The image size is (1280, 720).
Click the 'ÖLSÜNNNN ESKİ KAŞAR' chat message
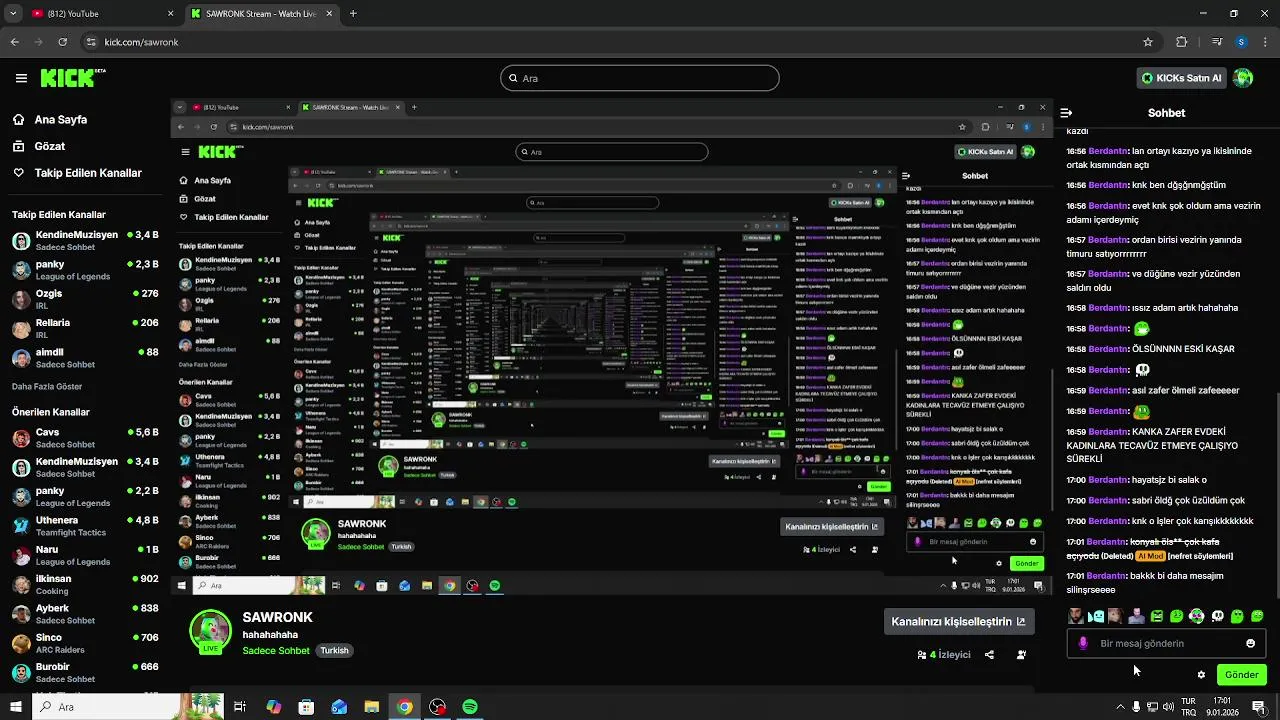point(1183,349)
